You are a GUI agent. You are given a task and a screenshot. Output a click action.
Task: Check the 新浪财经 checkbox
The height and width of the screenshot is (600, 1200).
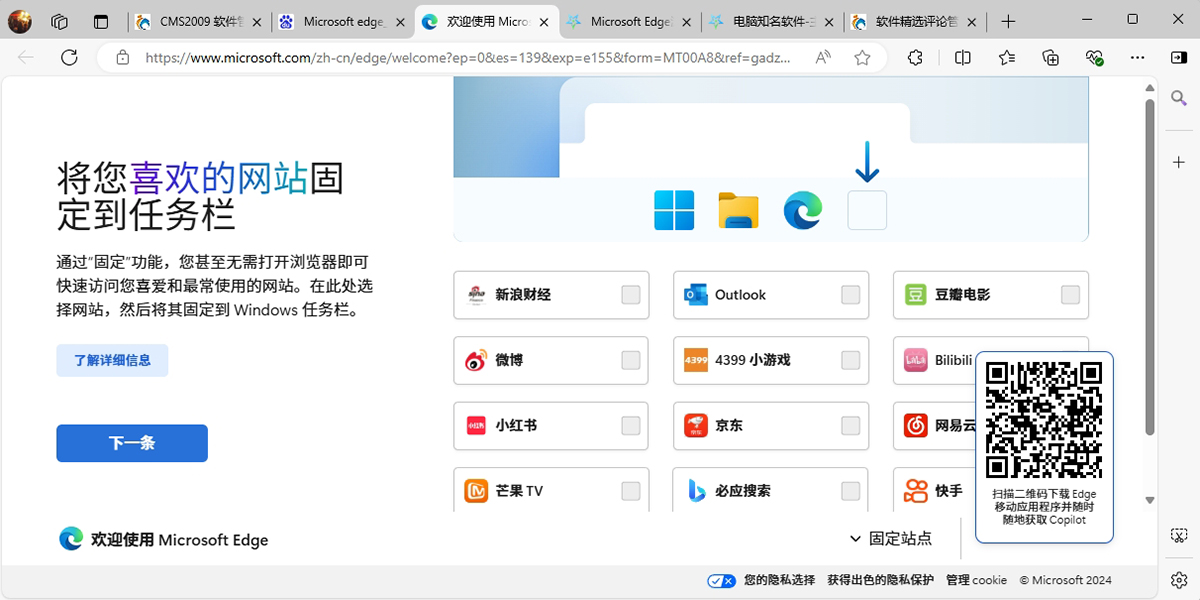[631, 295]
